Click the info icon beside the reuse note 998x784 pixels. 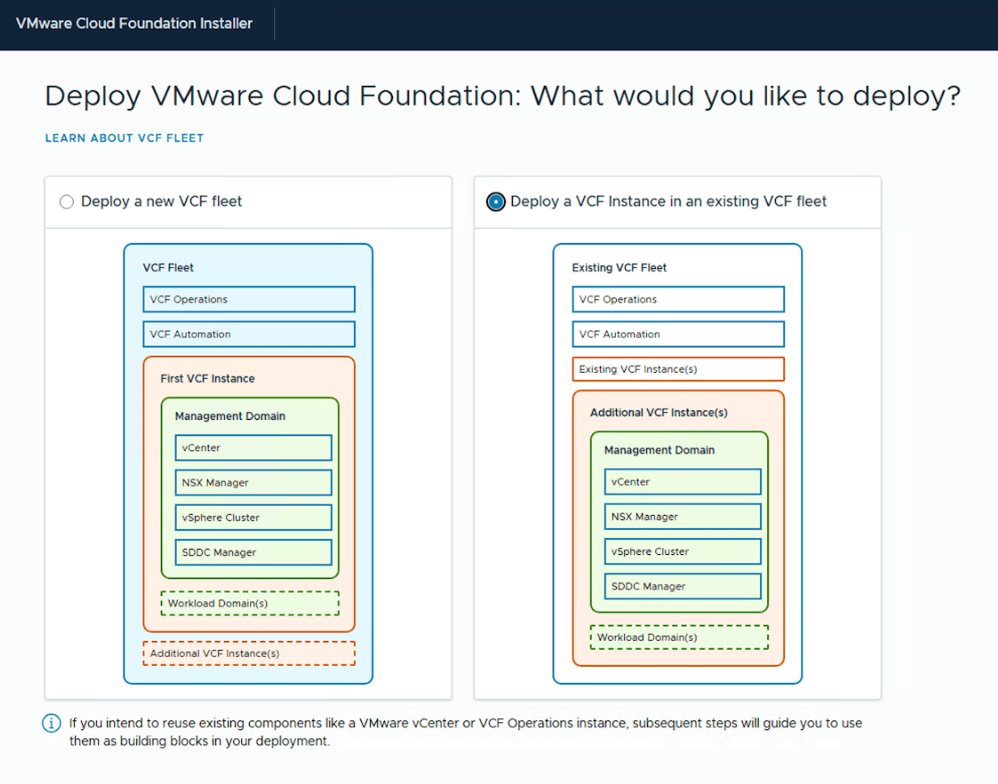click(51, 723)
